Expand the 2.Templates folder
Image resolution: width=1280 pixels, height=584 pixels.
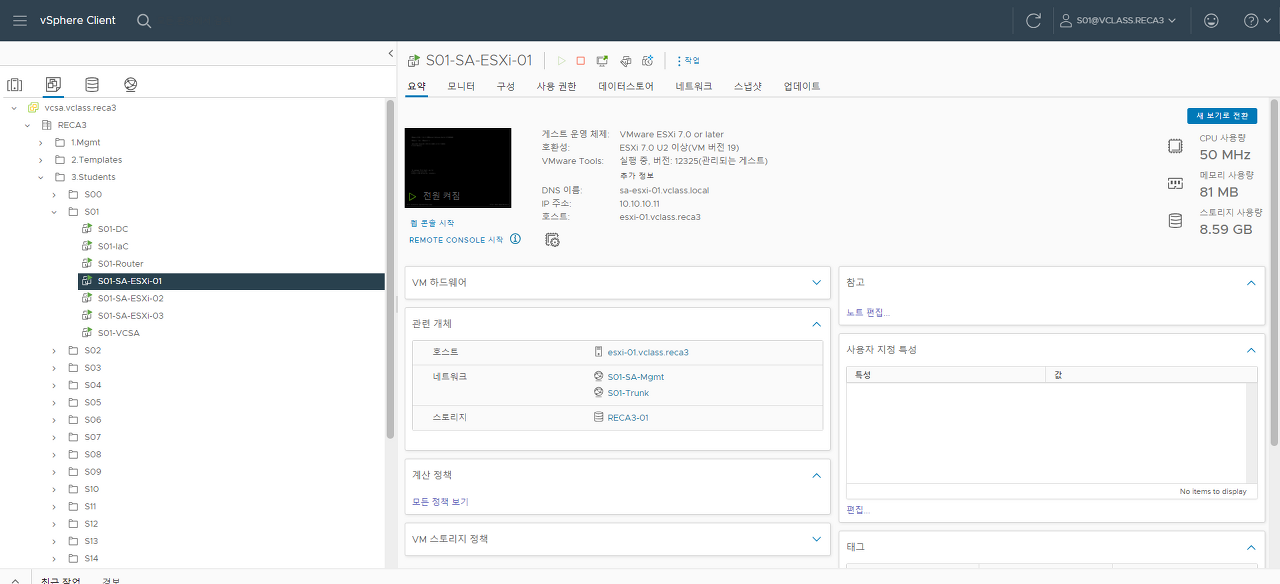tap(41, 160)
